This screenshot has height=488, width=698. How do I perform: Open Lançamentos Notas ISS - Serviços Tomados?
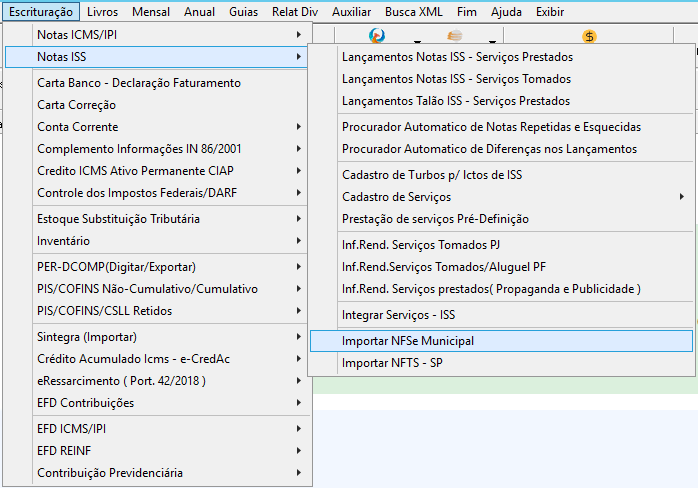point(501,79)
